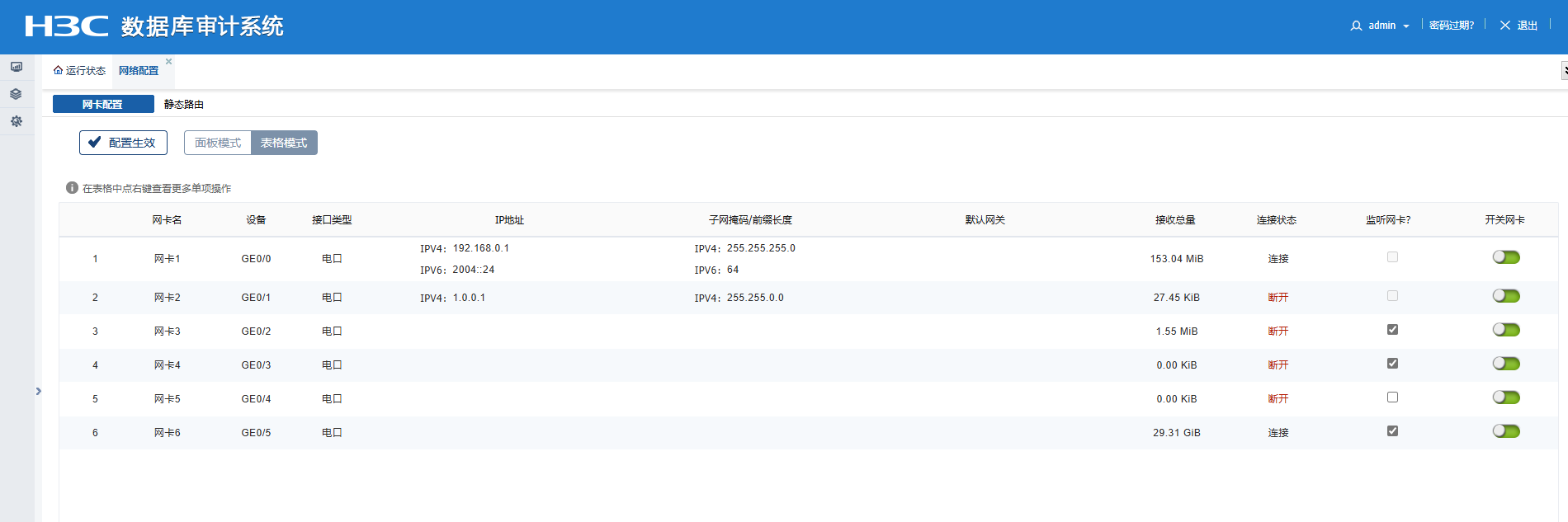The image size is (1568, 522).
Task: Select the GE0/4 device cell
Action: click(256, 399)
